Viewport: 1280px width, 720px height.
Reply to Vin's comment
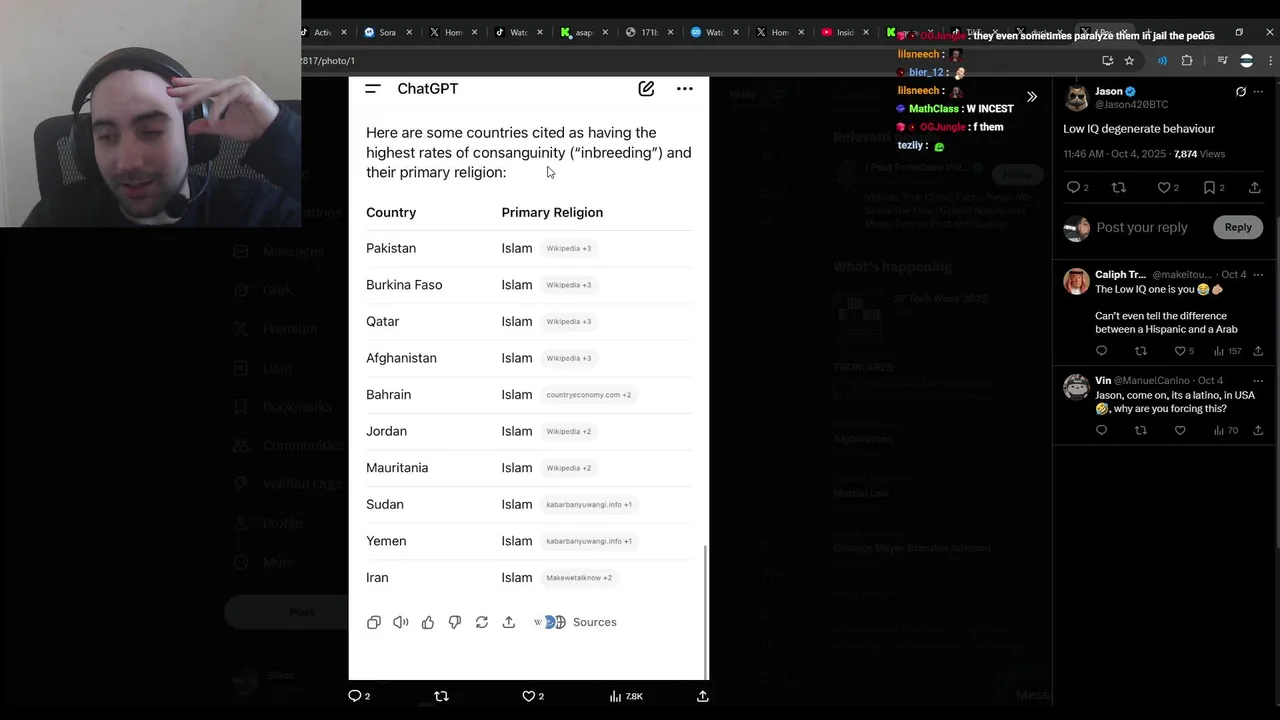click(1102, 430)
